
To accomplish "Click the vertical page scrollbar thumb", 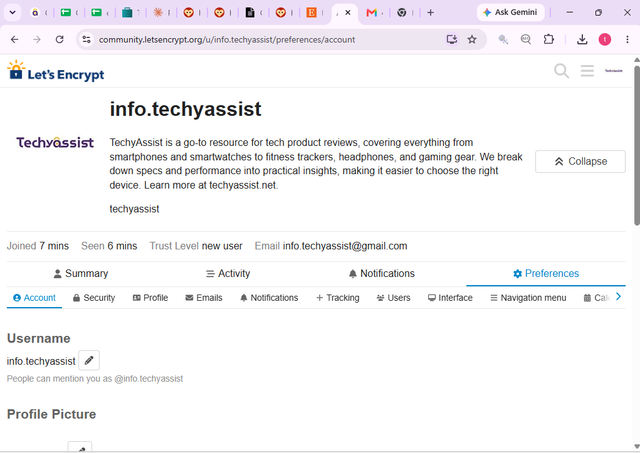I will pyautogui.click(x=636, y=145).
